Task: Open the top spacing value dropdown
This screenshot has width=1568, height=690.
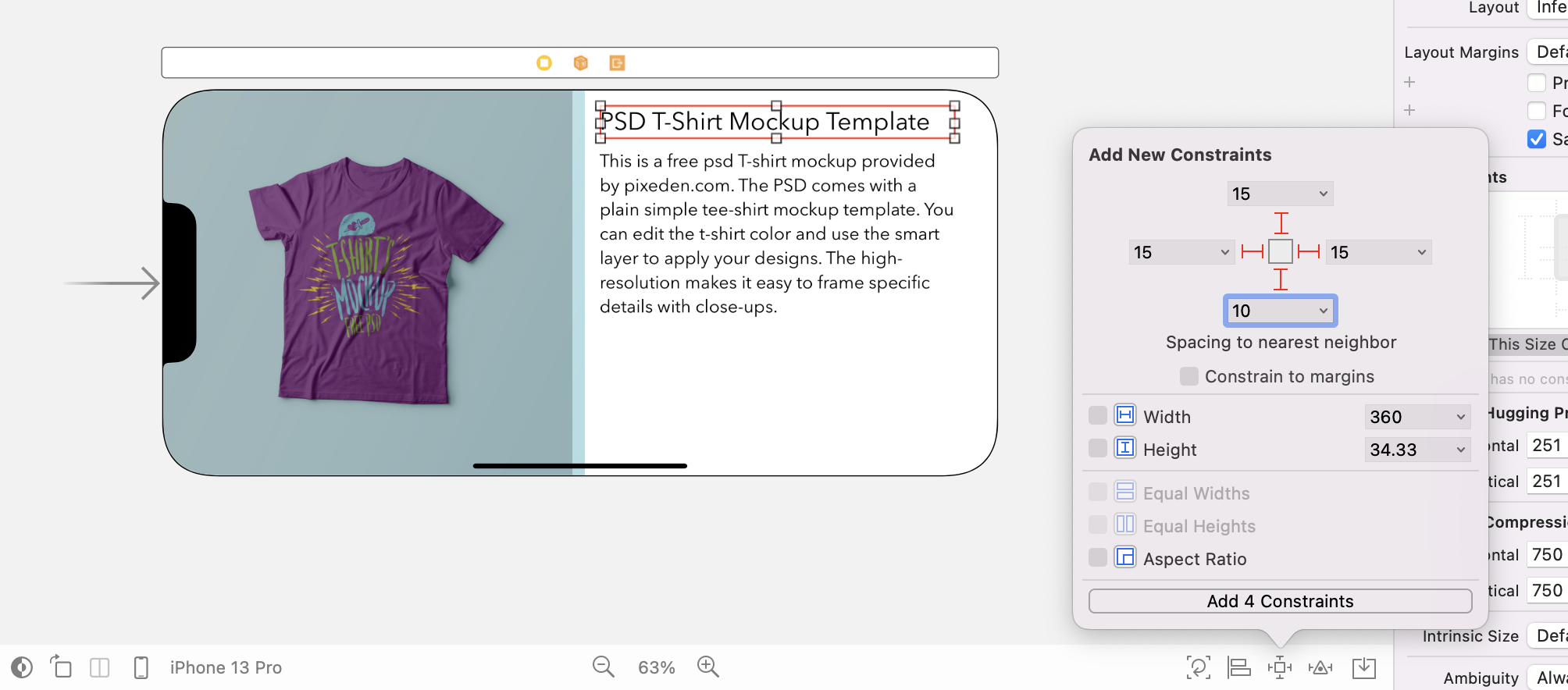Action: [x=1323, y=194]
